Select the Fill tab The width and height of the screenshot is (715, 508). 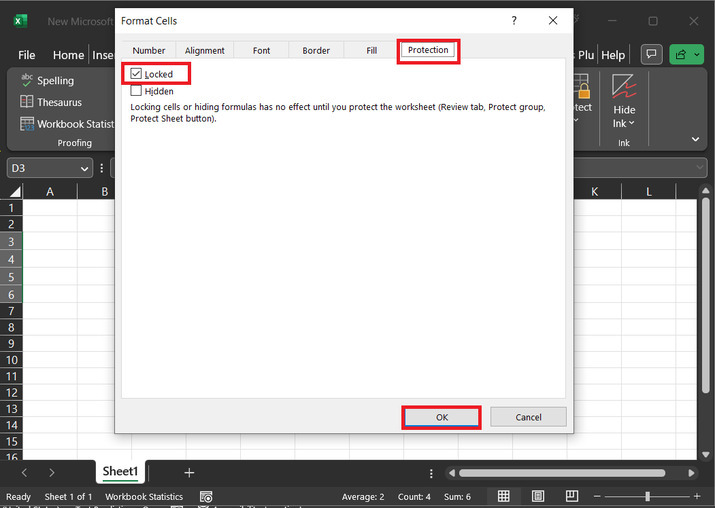(372, 50)
